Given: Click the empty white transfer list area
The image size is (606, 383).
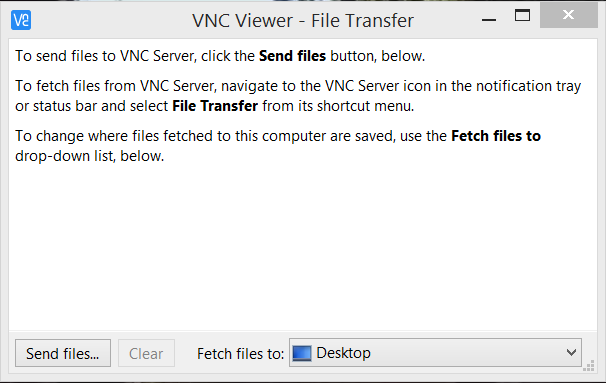Looking at the screenshot, I should point(303,247).
